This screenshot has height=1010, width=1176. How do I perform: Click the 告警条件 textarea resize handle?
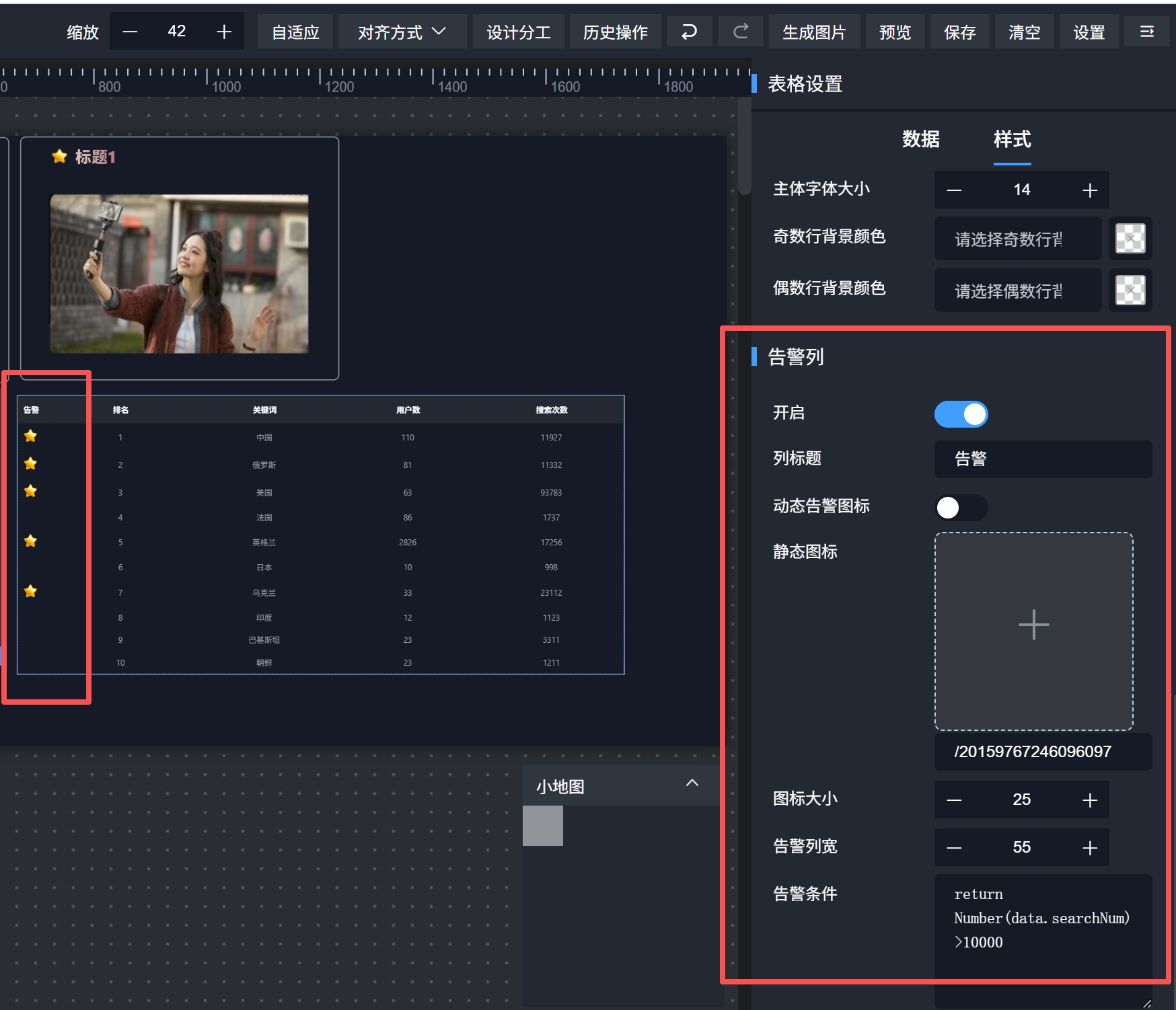tap(1146, 1003)
